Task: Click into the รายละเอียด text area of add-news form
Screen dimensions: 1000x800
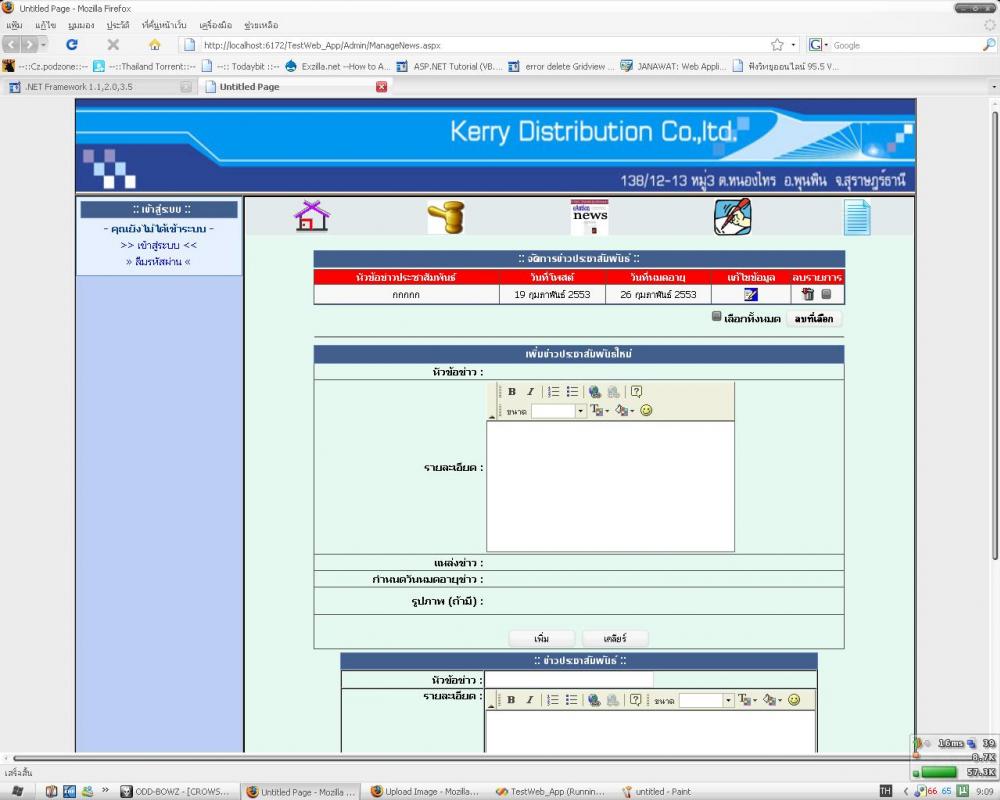Action: 610,486
